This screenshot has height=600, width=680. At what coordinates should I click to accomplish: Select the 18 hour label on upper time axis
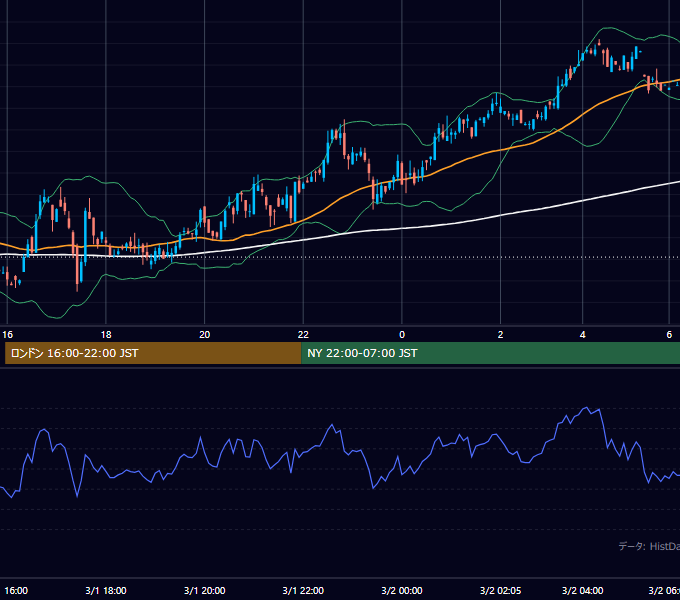pyautogui.click(x=106, y=335)
